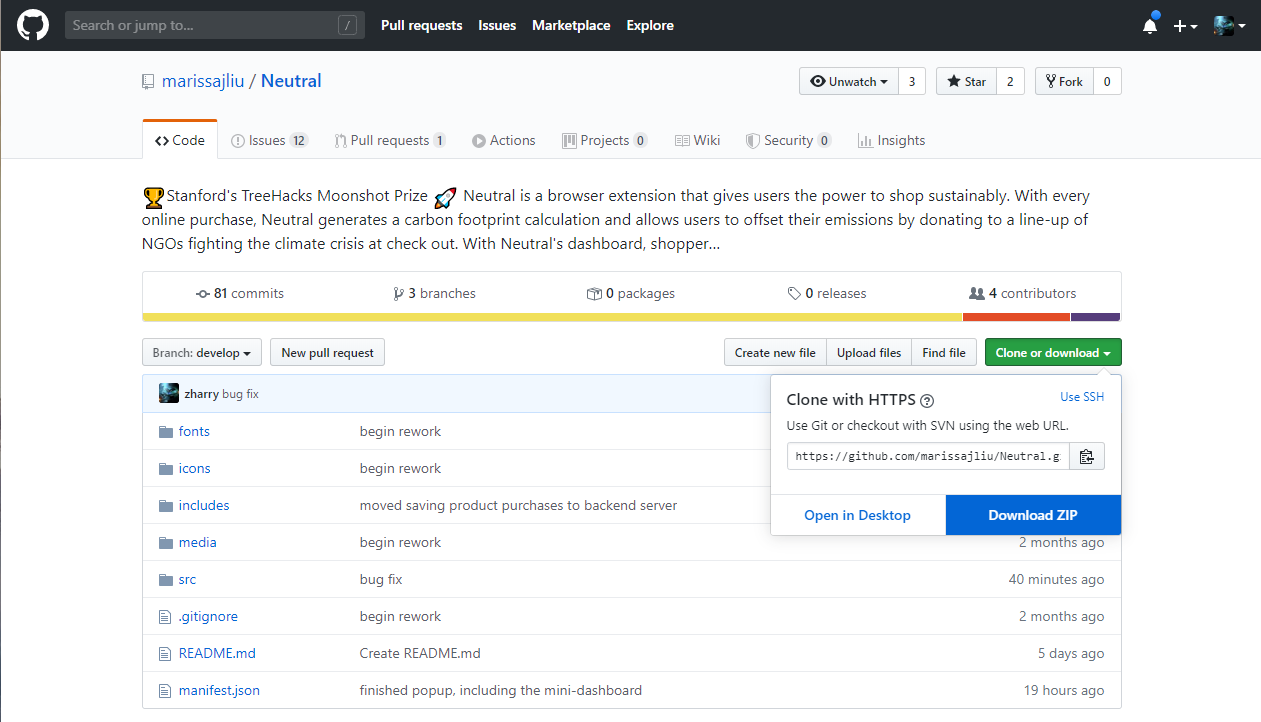View the 0 releases link
The width and height of the screenshot is (1261, 722).
point(827,294)
